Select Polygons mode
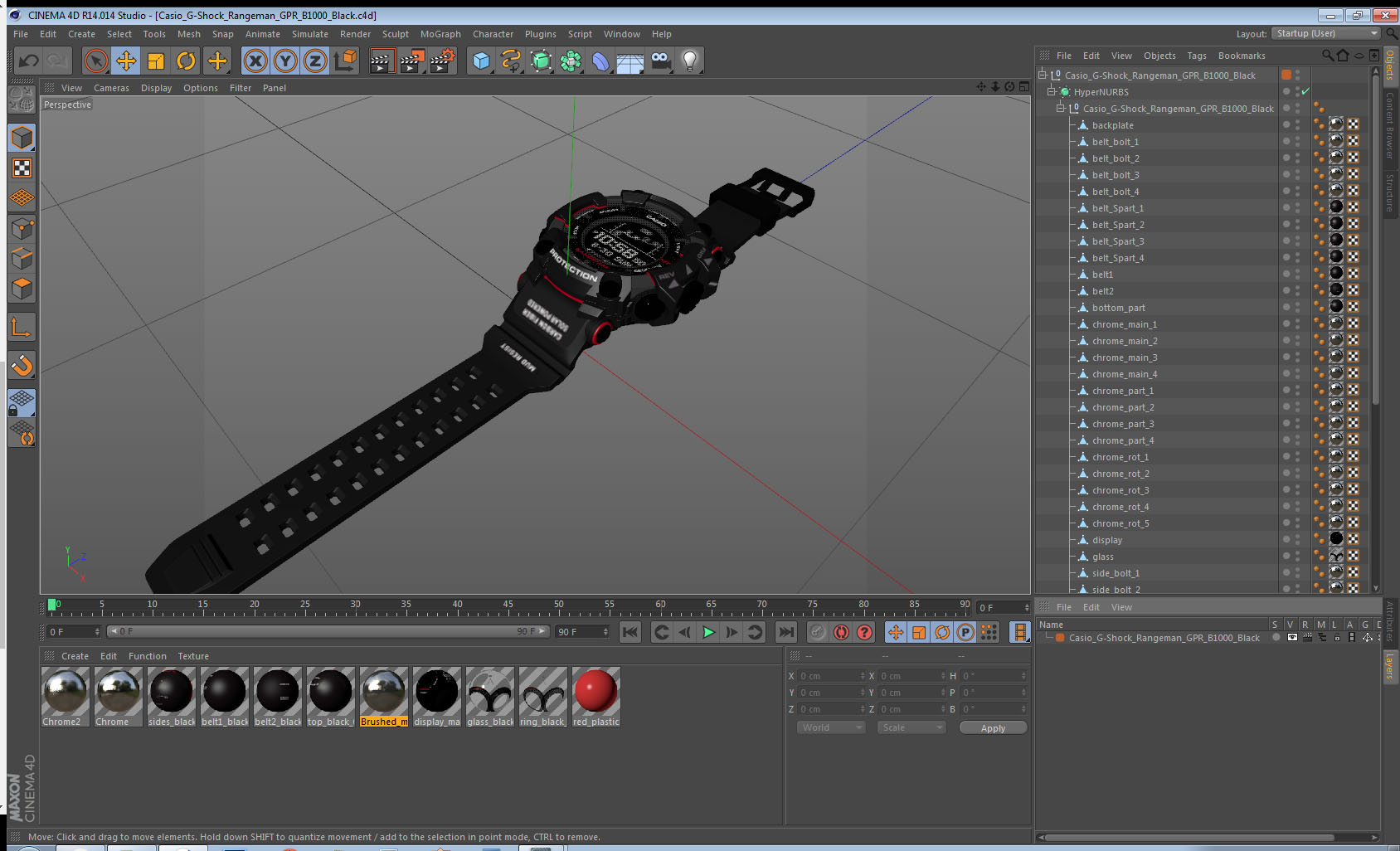The image size is (1400, 851). pyautogui.click(x=22, y=288)
